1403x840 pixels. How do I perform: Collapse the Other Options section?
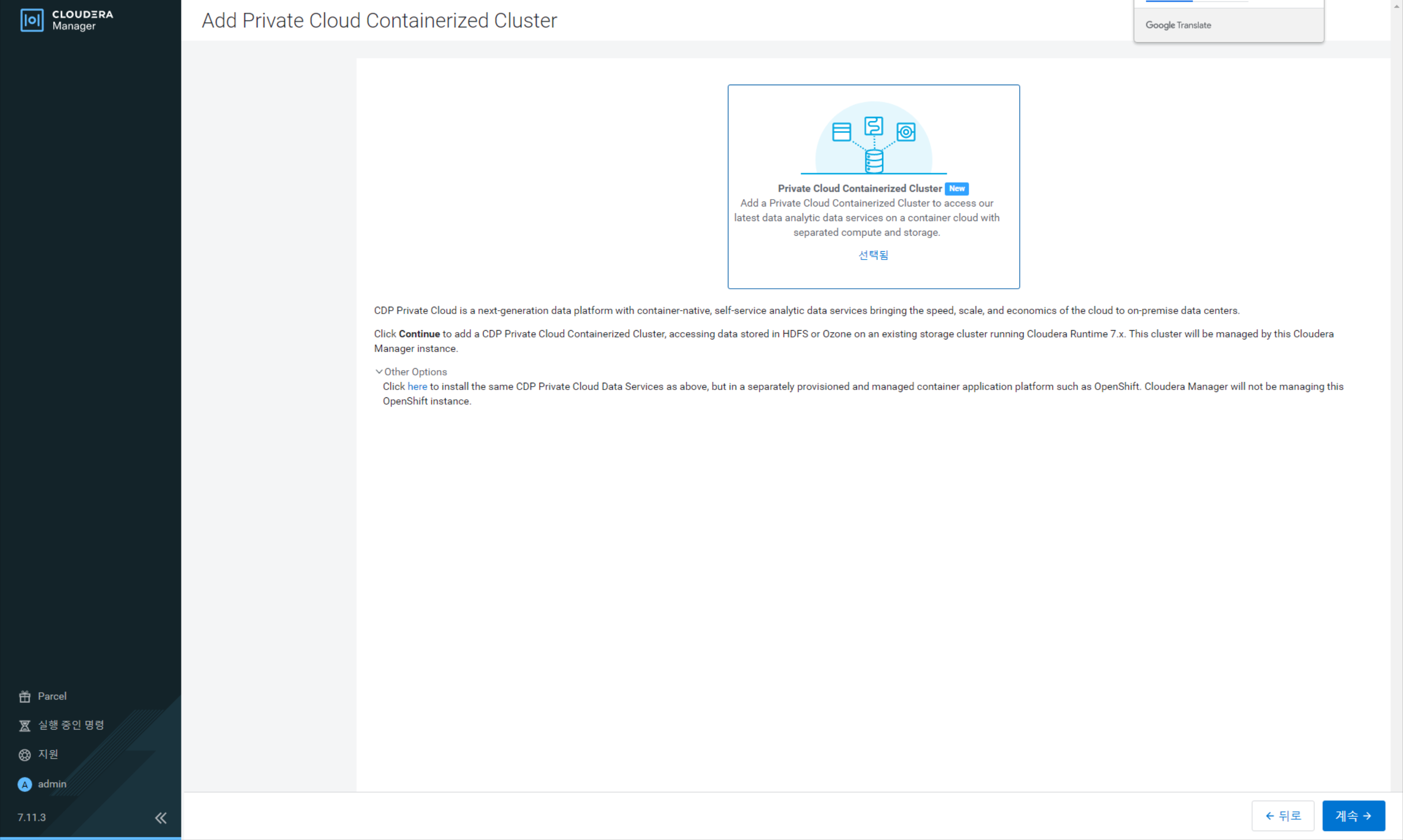tap(411, 372)
